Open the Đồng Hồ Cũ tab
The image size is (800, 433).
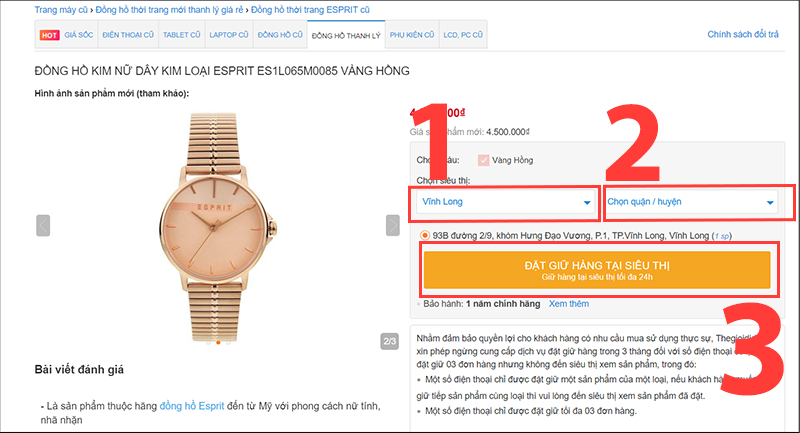click(280, 35)
